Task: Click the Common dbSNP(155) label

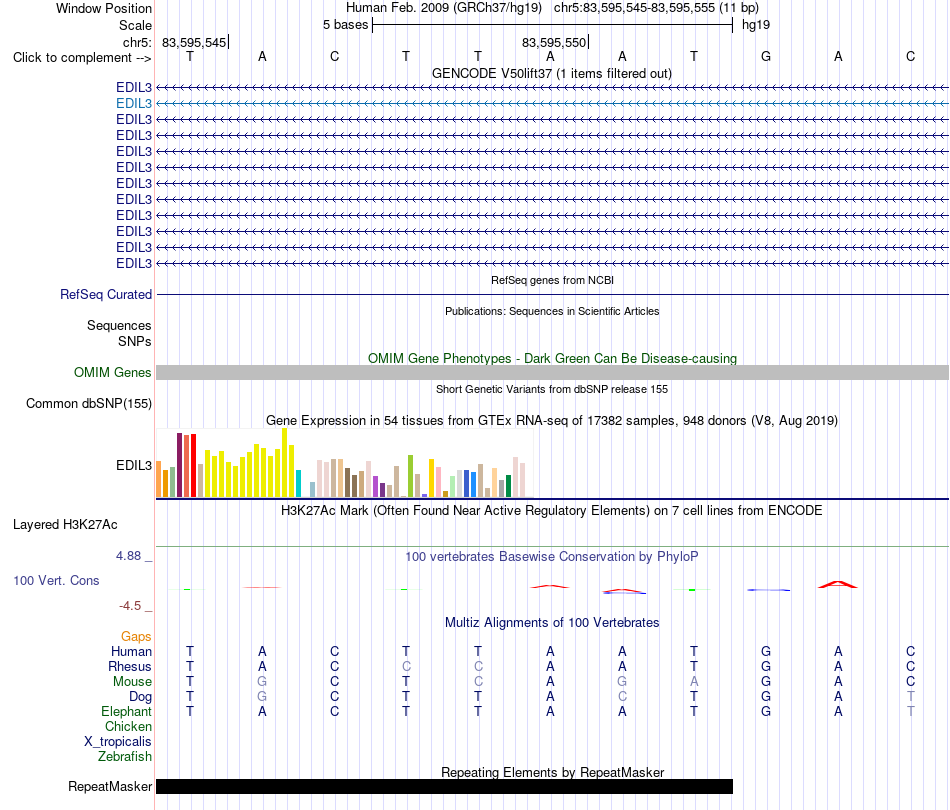Action: [x=89, y=403]
